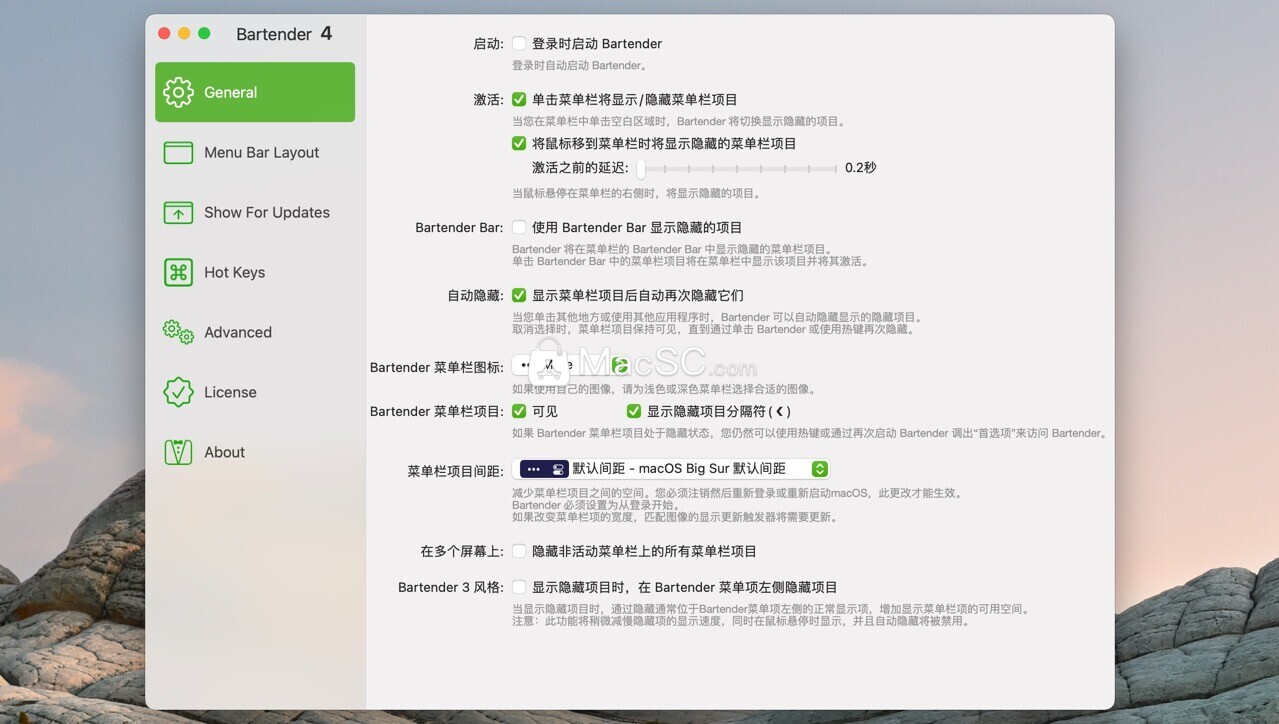Click the yellow minimize window button

184,33
